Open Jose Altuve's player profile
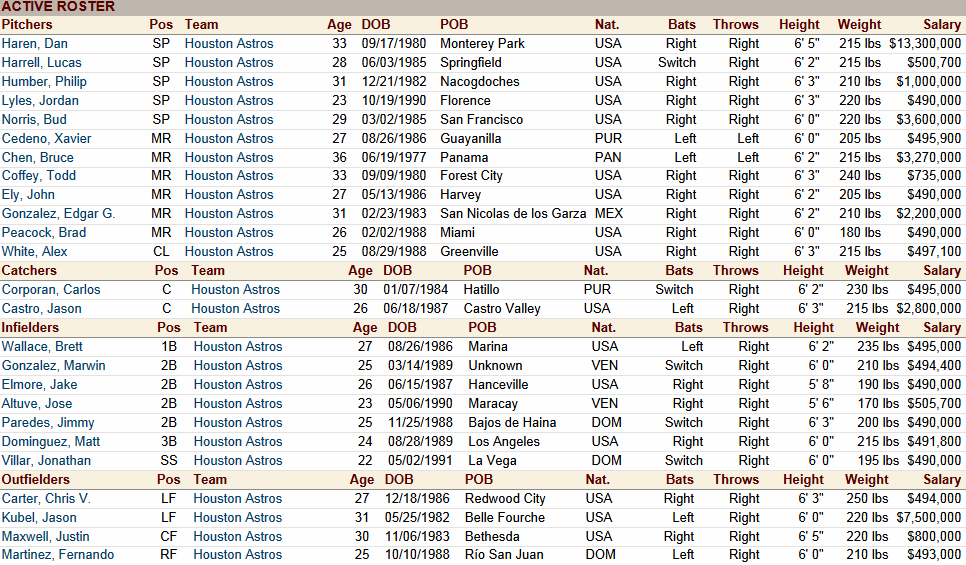This screenshot has width=966, height=565. [x=38, y=403]
